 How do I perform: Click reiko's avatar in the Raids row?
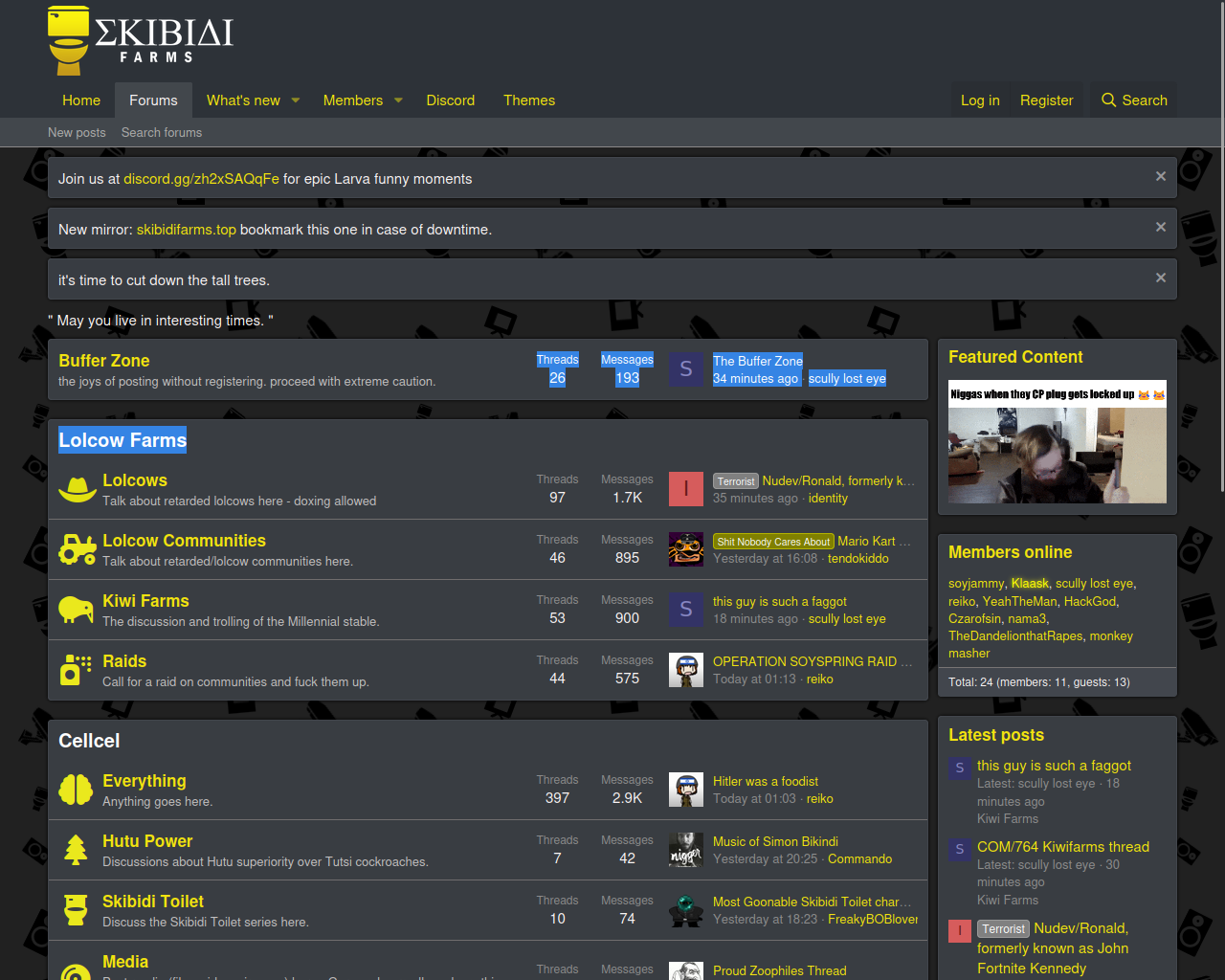click(x=685, y=670)
